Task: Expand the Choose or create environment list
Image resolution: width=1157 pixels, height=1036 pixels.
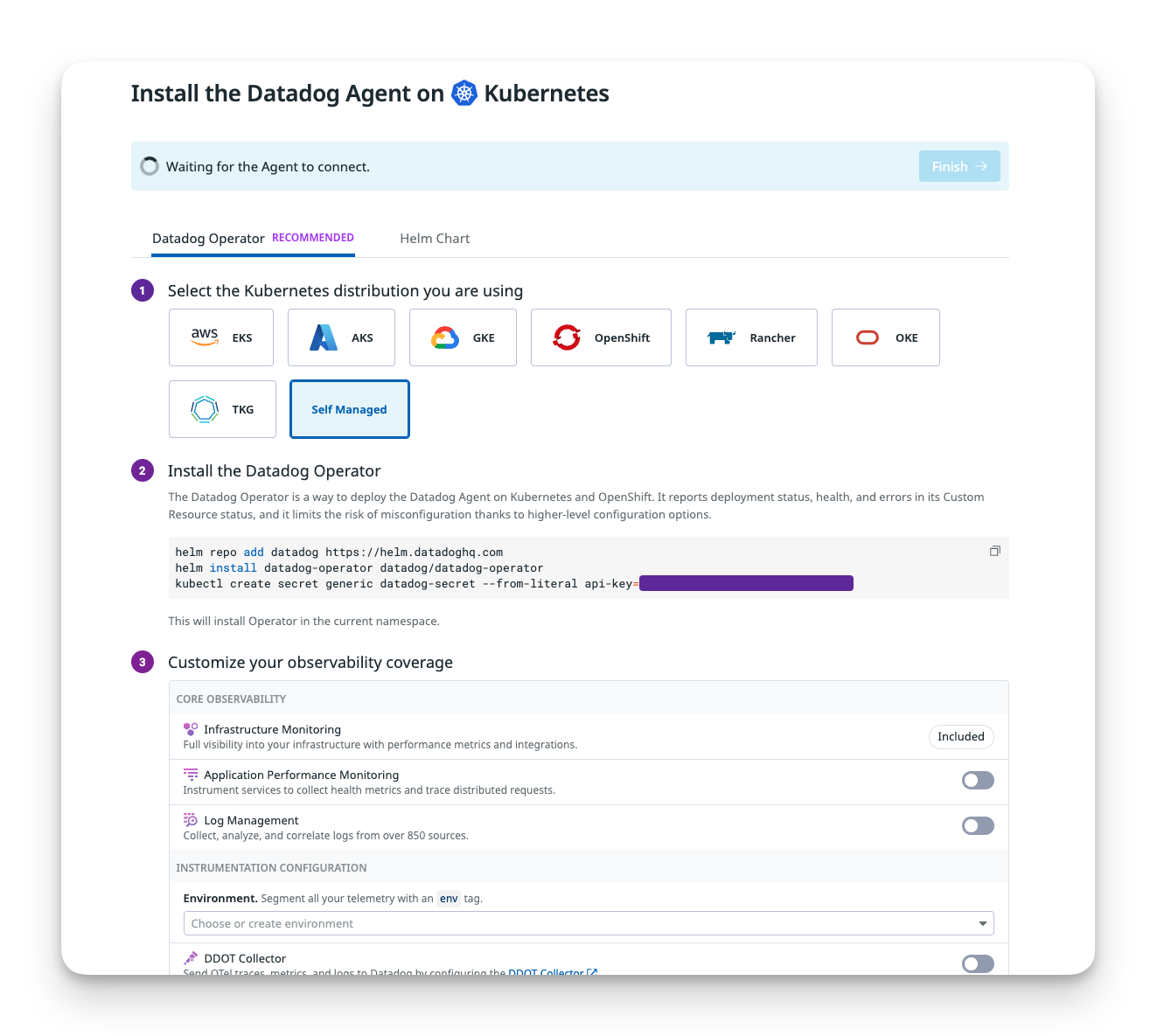Action: [x=588, y=923]
